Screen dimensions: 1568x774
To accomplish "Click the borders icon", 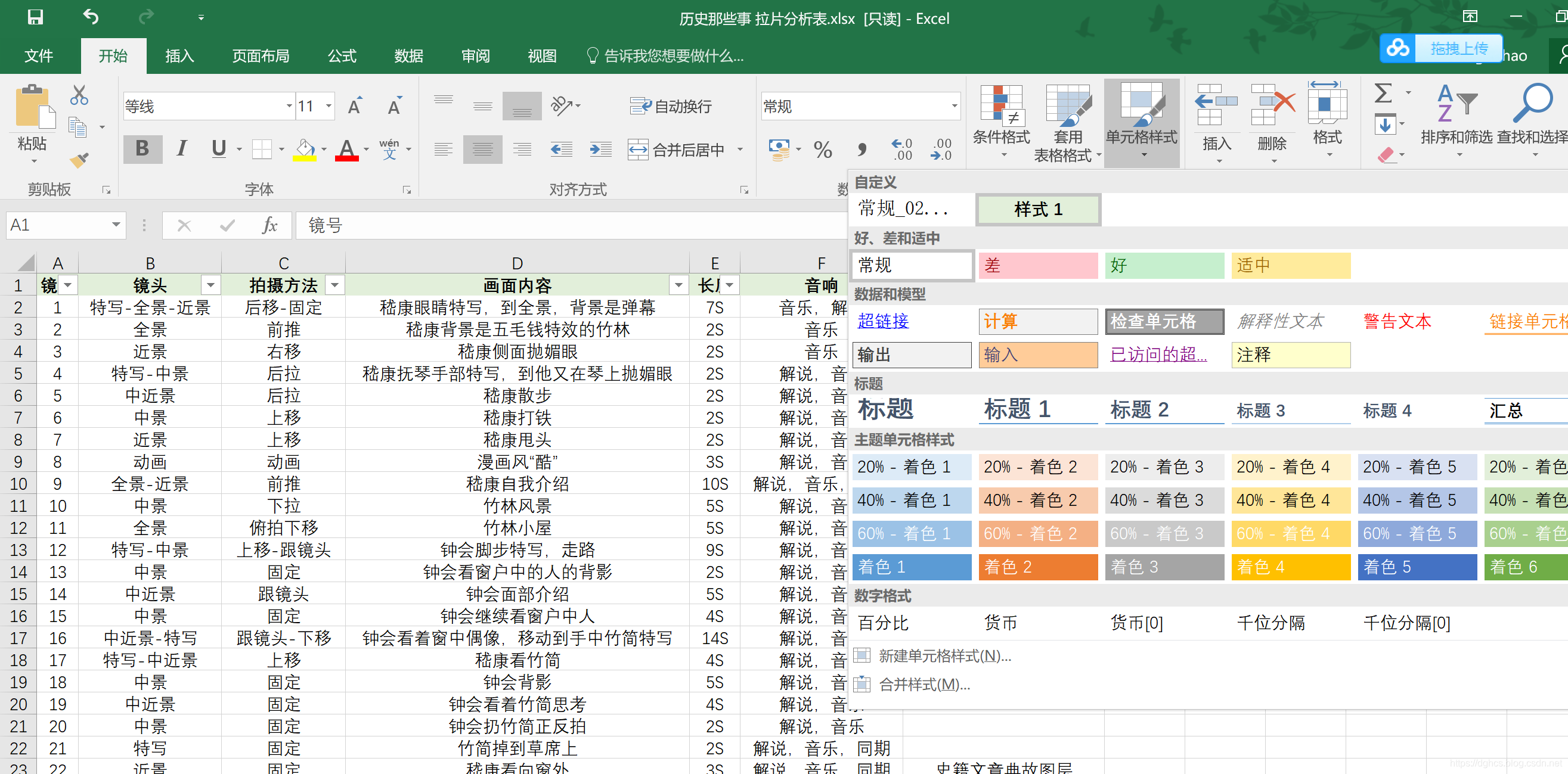I will tap(262, 149).
